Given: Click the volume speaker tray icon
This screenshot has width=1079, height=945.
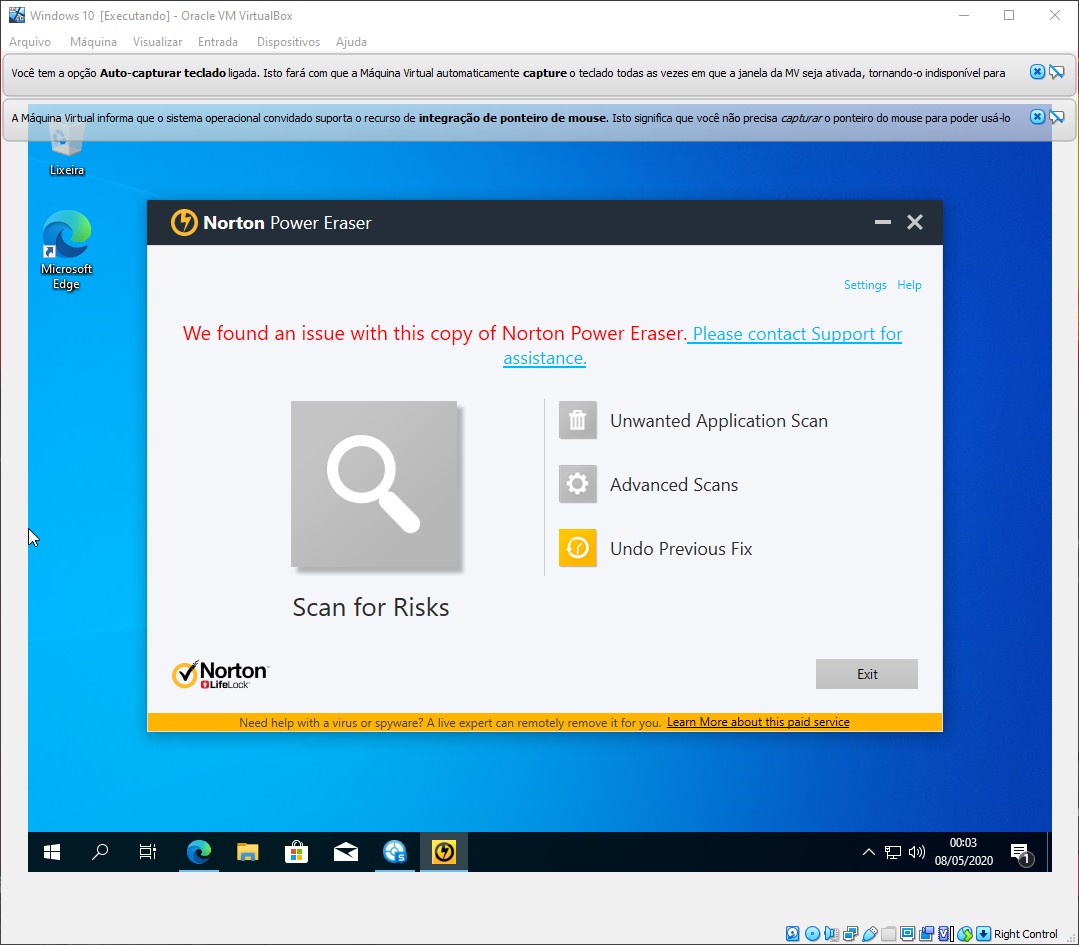Looking at the screenshot, I should coord(916,852).
